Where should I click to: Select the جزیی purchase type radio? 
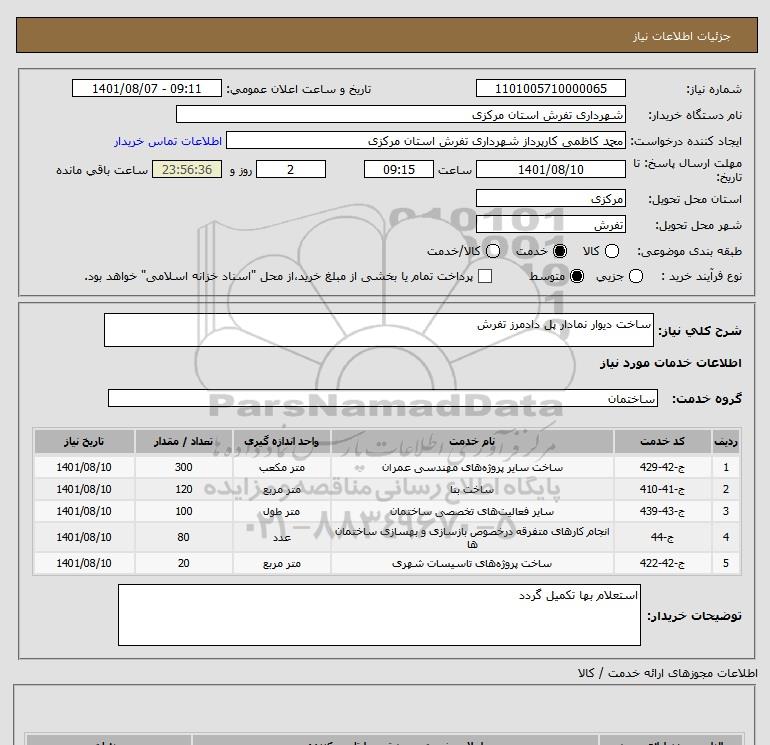click(x=636, y=276)
